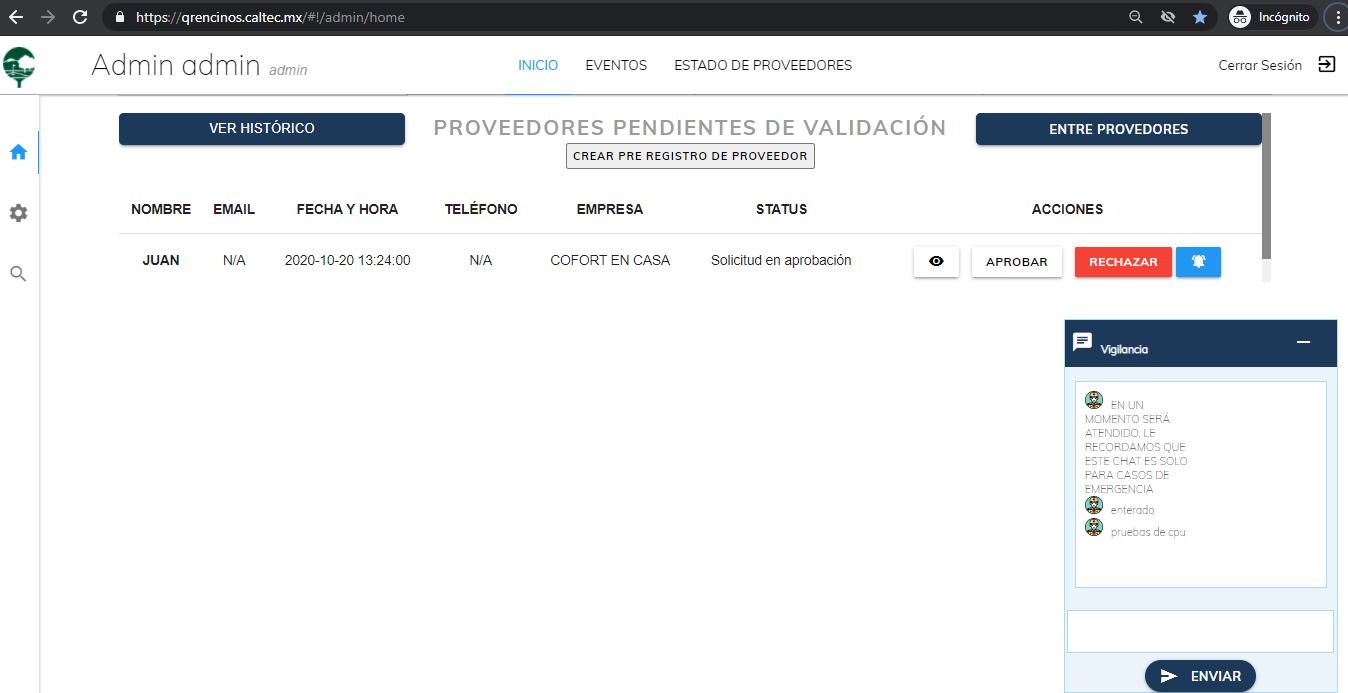This screenshot has height=693, width=1348.
Task: Open ESTADO DE PROVEEDORES tab
Action: pyautogui.click(x=763, y=65)
